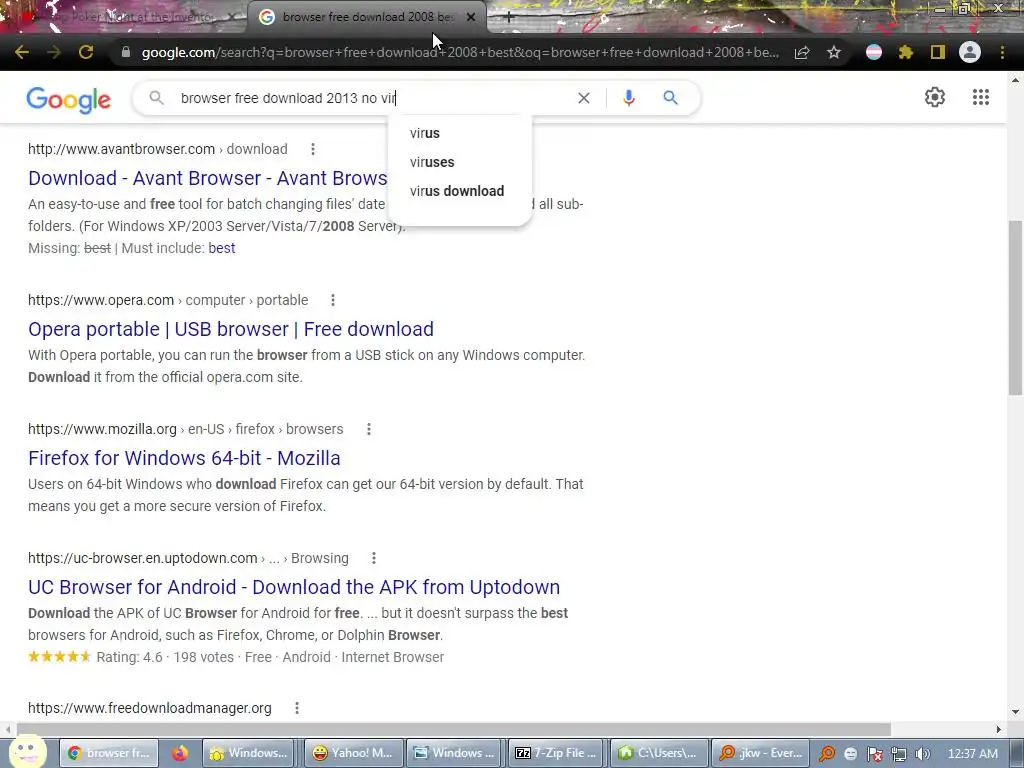Open the network tray icon

(898, 754)
